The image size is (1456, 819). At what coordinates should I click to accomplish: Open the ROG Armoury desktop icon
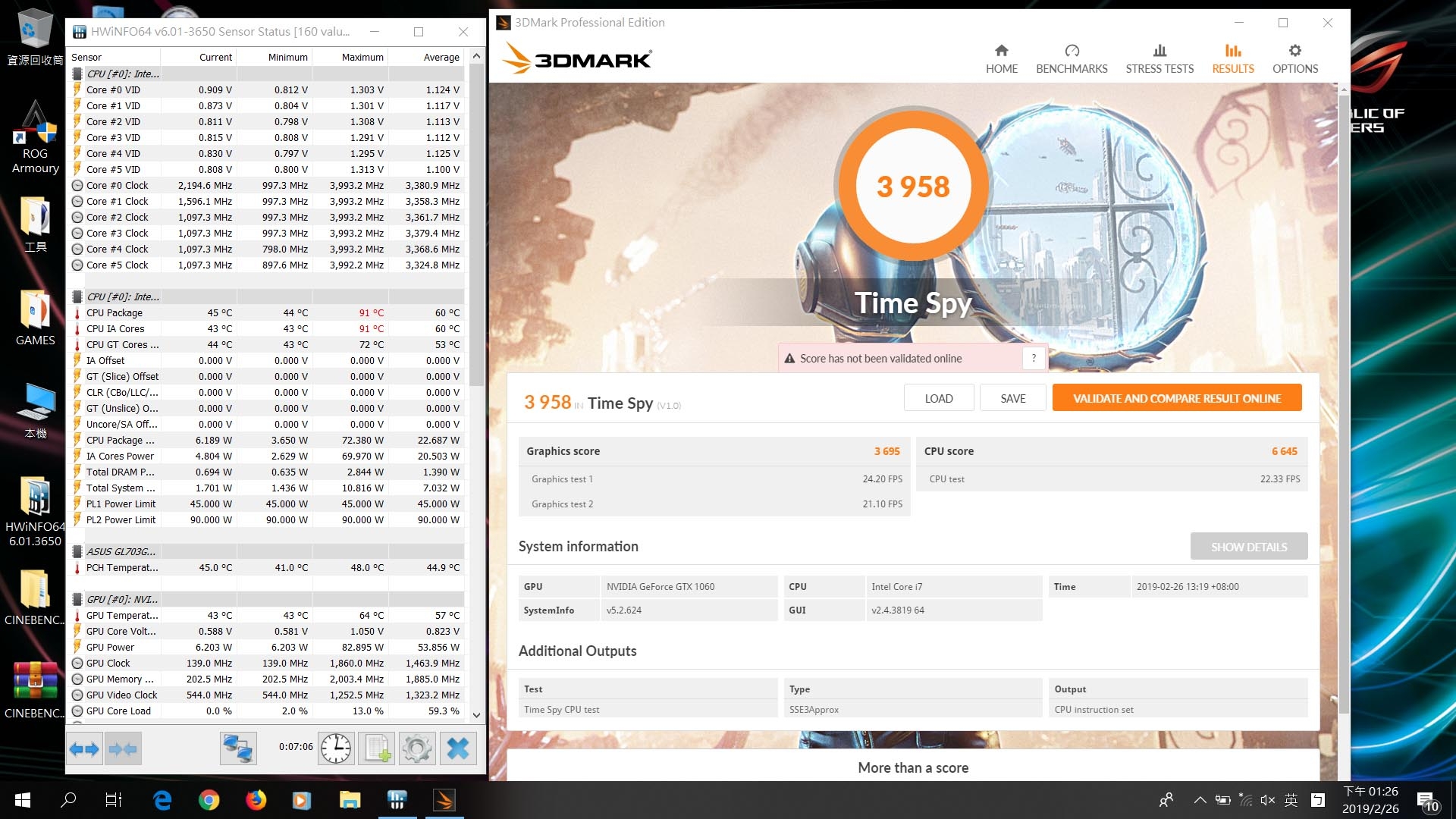click(x=35, y=137)
